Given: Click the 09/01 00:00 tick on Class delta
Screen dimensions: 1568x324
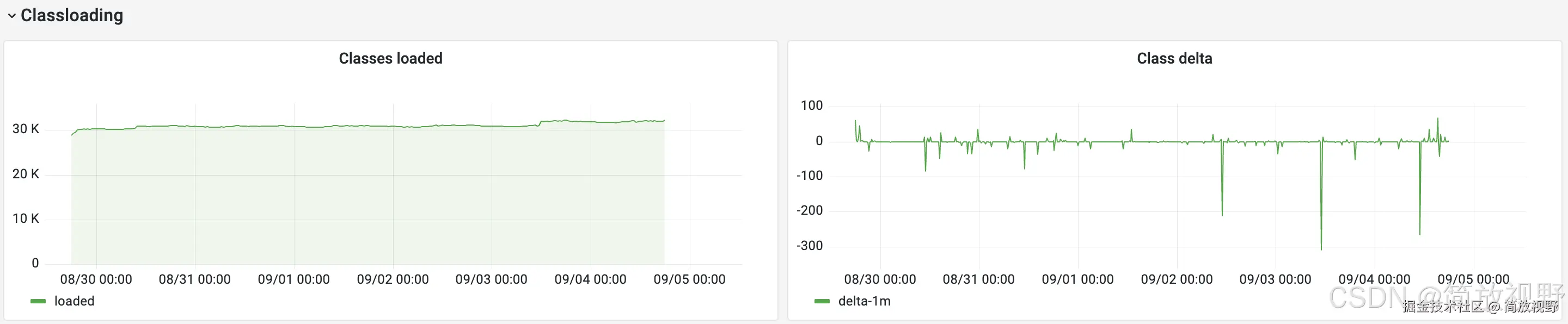Looking at the screenshot, I should pyautogui.click(x=1077, y=279).
